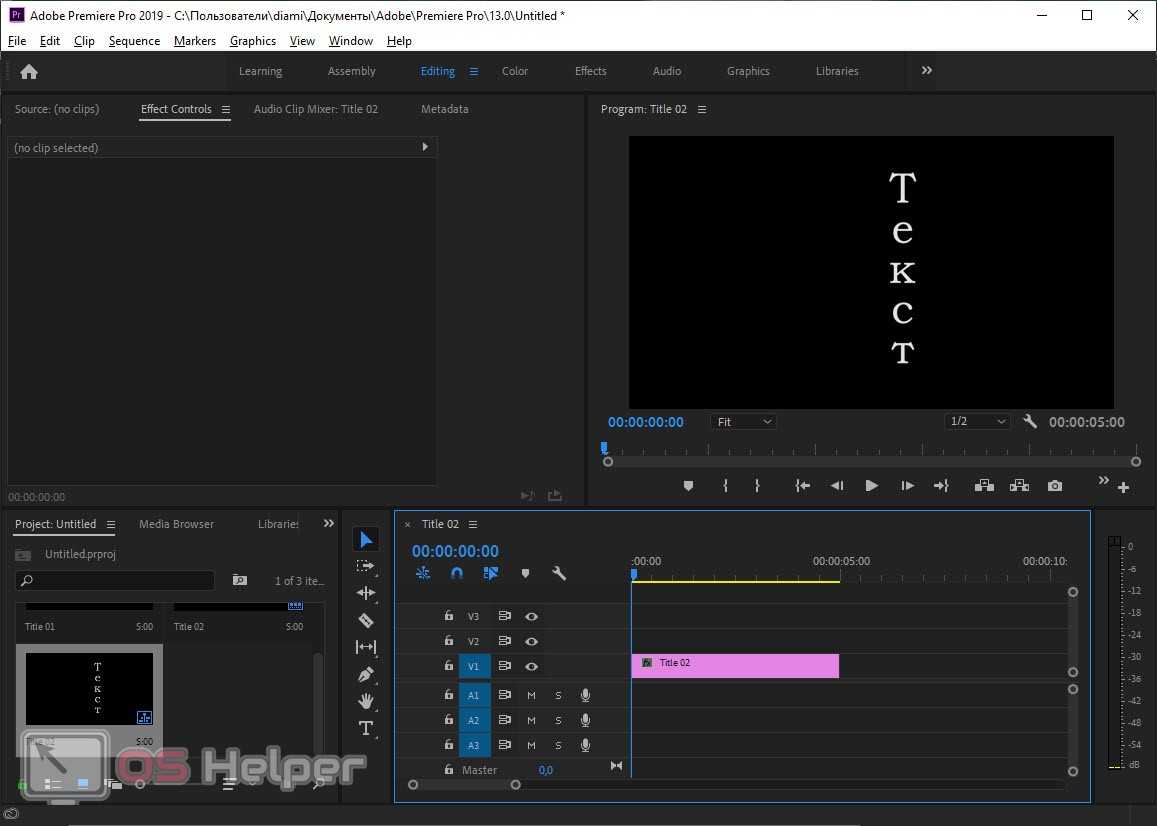Select the Pen tool
Screen dimensions: 1157x826
tap(366, 674)
